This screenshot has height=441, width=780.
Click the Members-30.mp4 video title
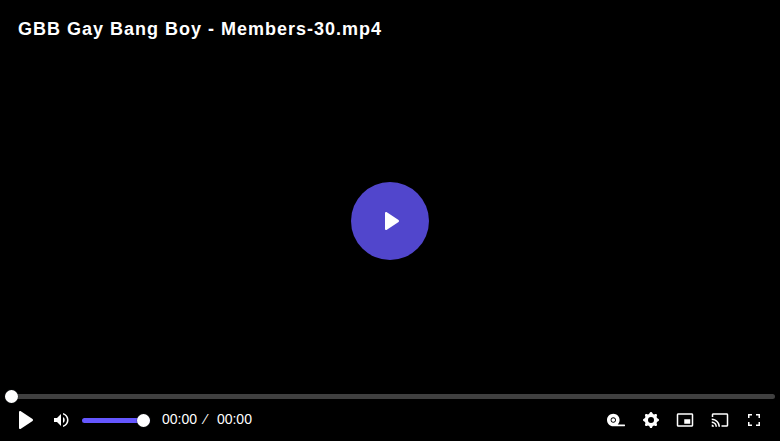301,29
